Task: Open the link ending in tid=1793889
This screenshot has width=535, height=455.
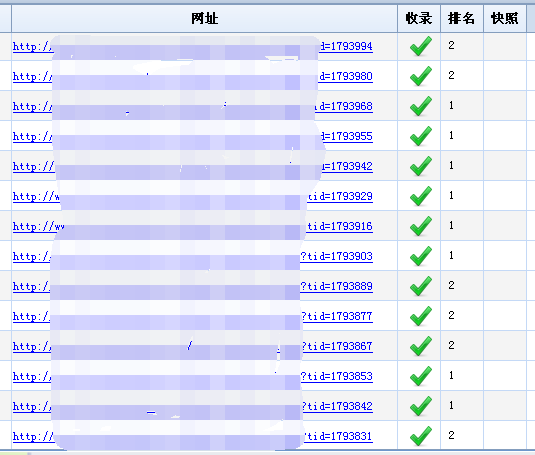Action: (193, 287)
